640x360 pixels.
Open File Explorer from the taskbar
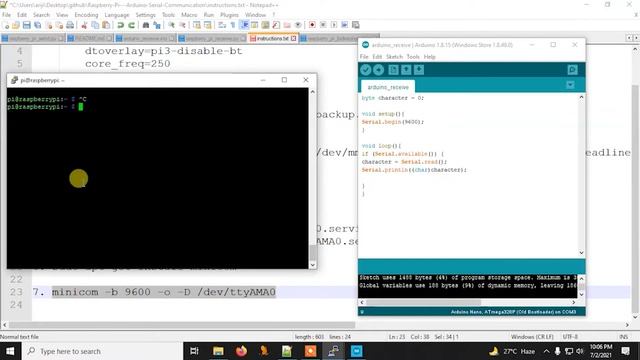[218, 351]
